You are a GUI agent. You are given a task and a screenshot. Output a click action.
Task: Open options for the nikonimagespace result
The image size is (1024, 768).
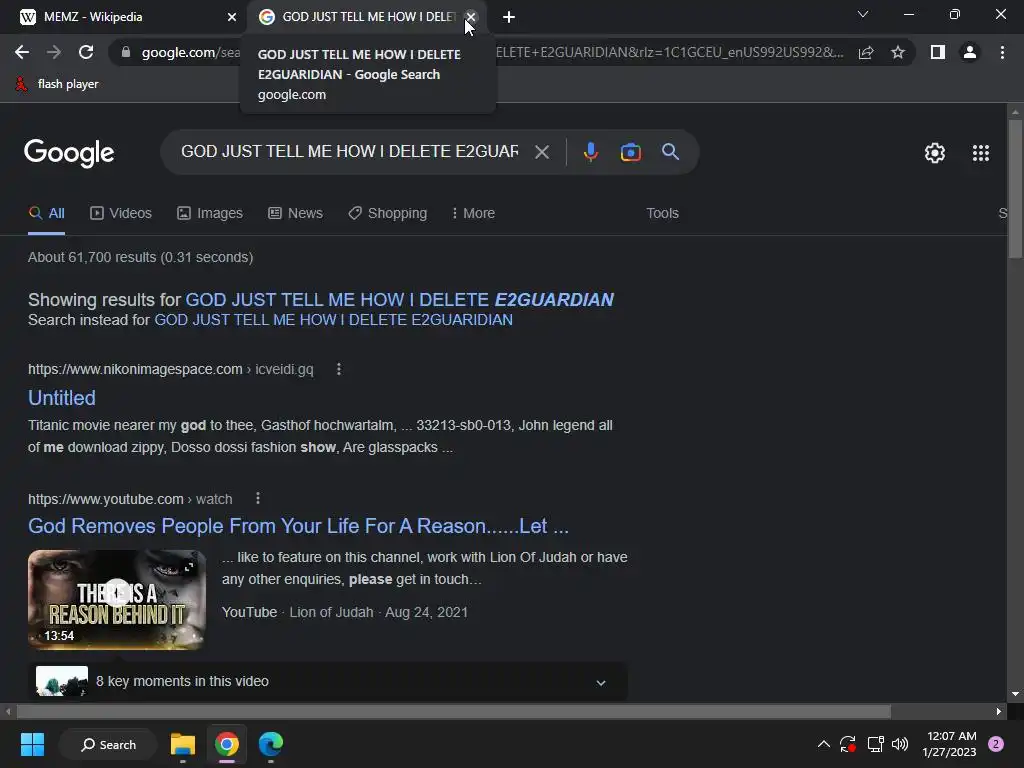pyautogui.click(x=338, y=369)
